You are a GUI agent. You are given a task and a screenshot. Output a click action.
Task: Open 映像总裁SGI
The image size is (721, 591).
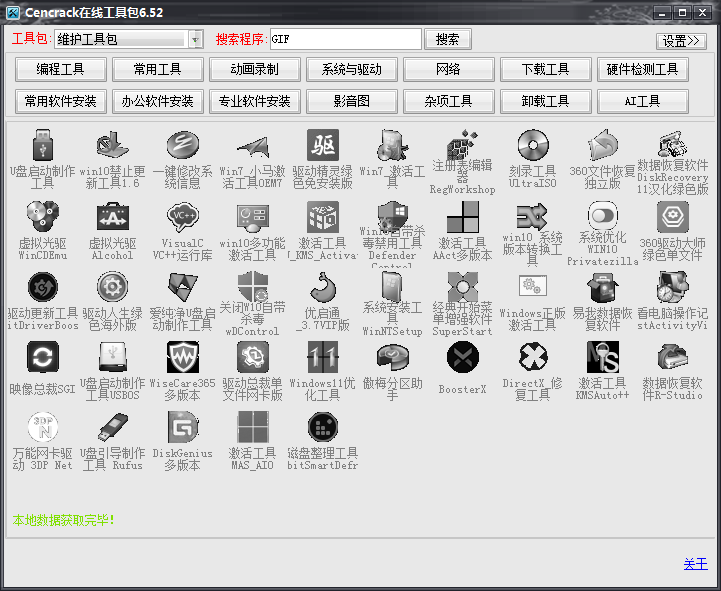(42, 357)
